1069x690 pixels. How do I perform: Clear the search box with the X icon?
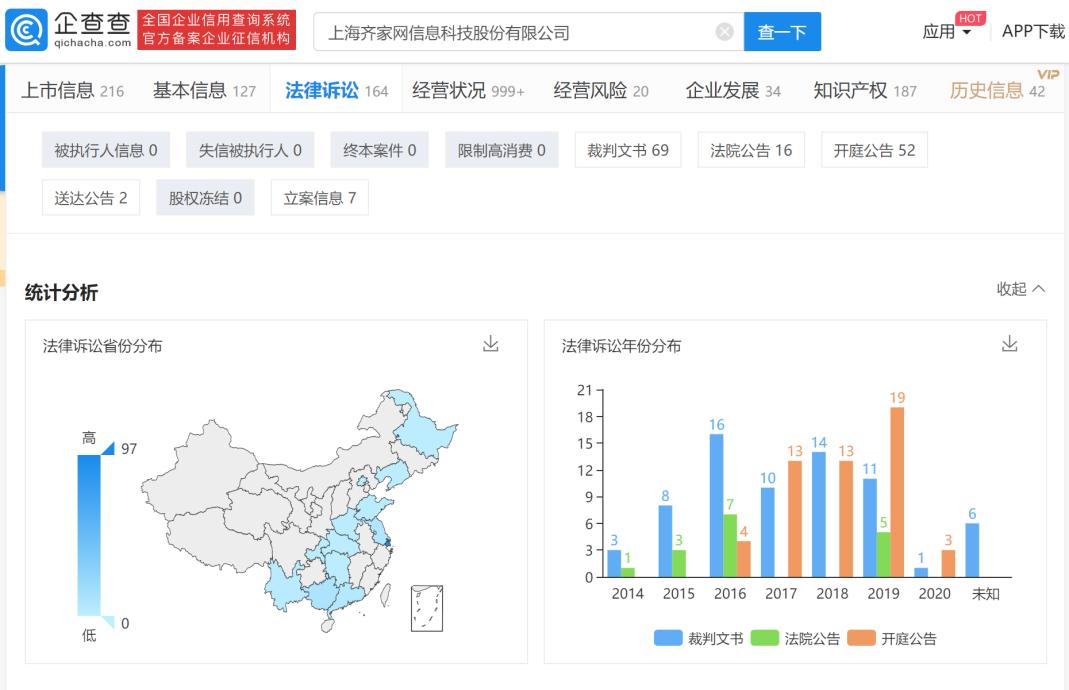724,30
